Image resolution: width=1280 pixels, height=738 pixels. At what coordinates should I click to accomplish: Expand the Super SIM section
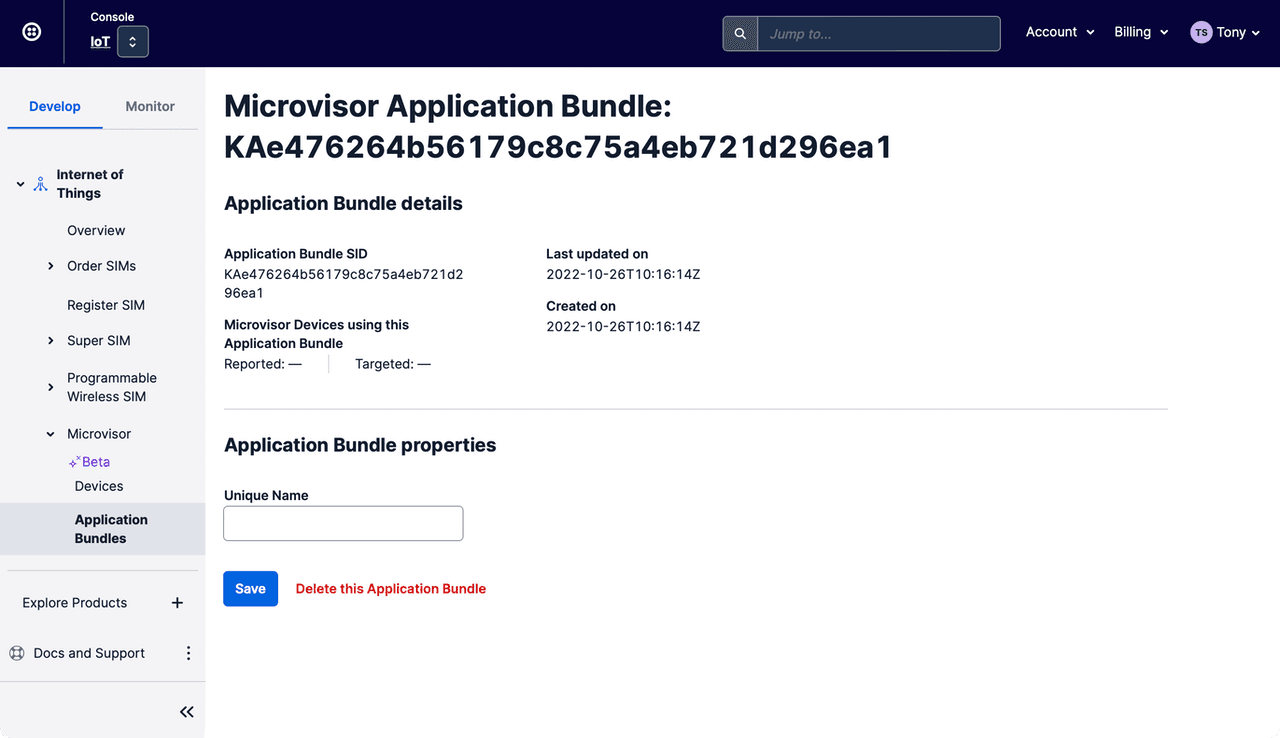(50, 340)
